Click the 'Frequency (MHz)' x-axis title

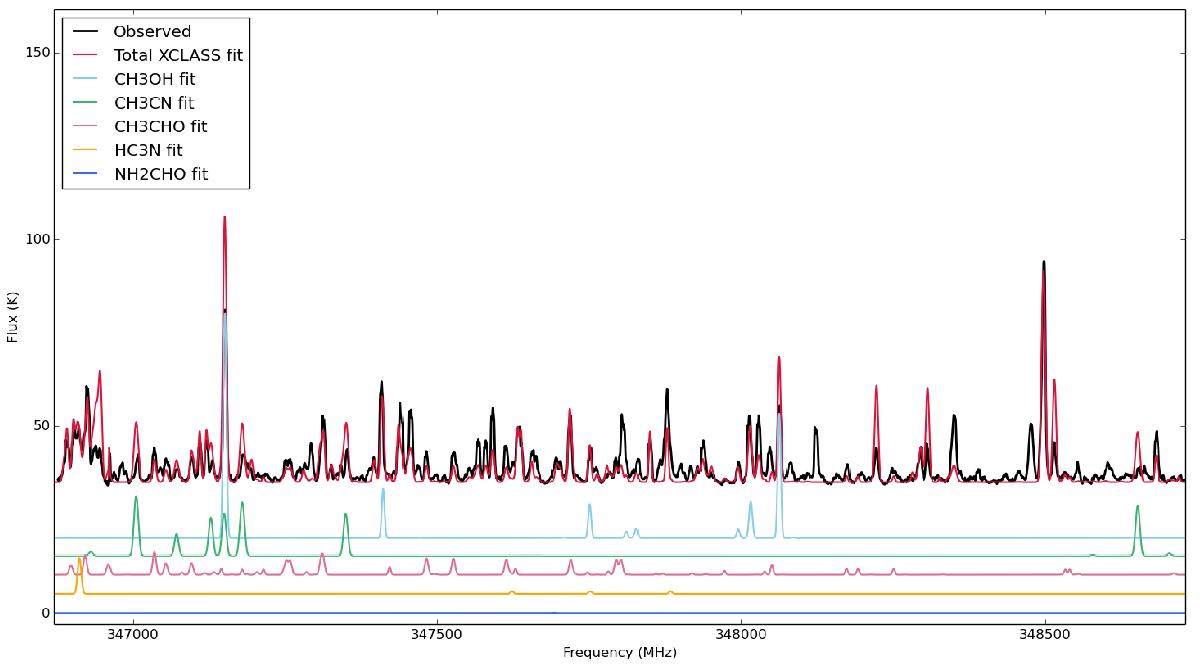coord(620,653)
